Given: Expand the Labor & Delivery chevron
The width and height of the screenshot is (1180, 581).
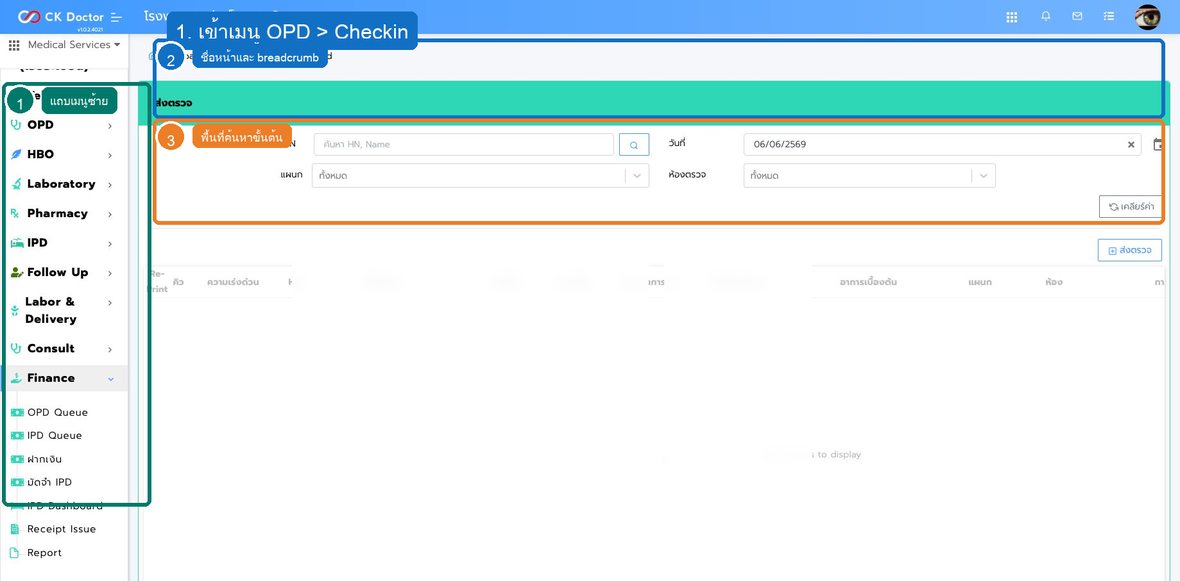Looking at the screenshot, I should point(110,303).
